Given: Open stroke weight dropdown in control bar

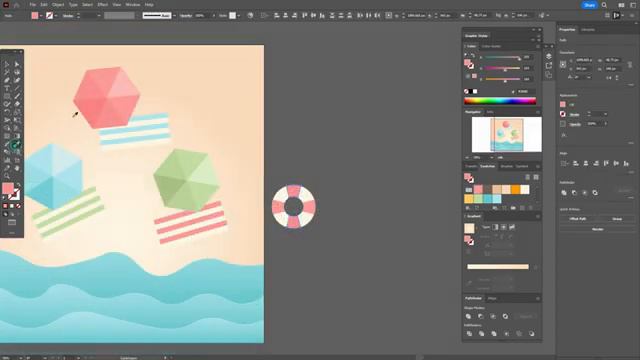Looking at the screenshot, I should pos(99,16).
